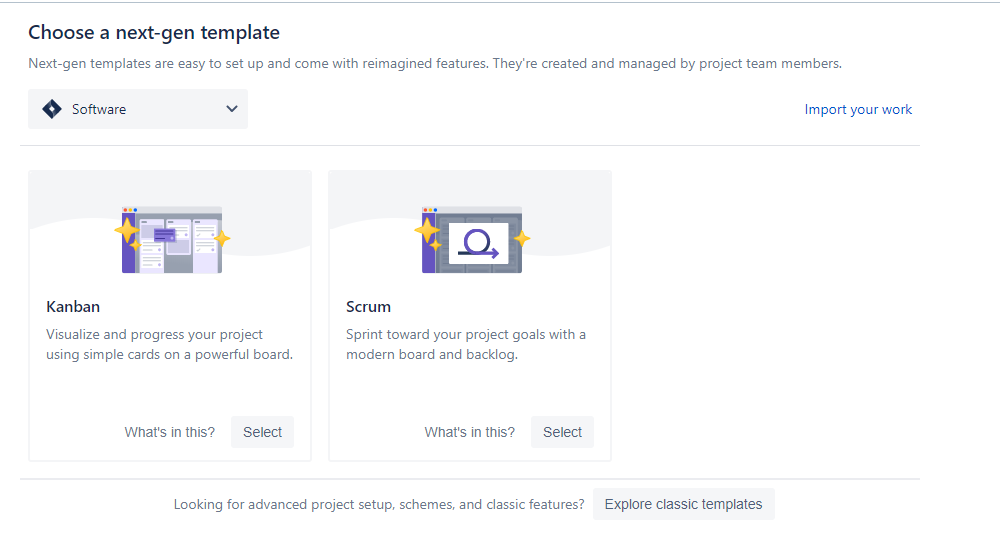Viewport: 1000px width, 548px height.
Task: Click the Kanban board illustration thumbnail
Action: pyautogui.click(x=171, y=240)
